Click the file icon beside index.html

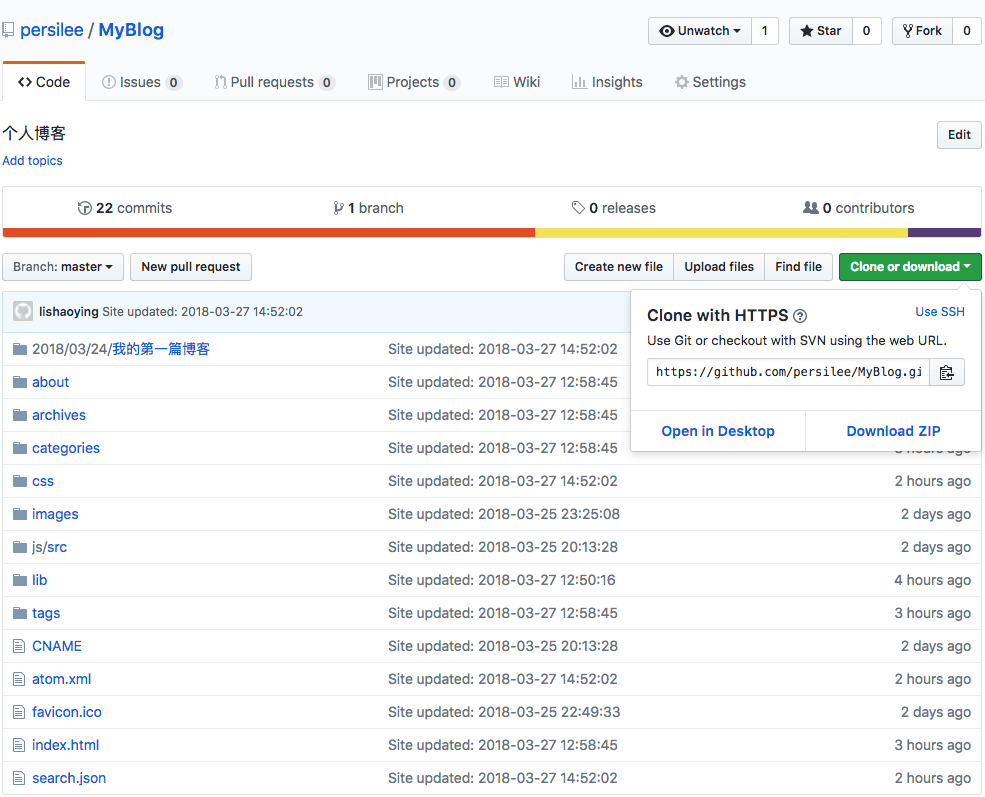[18, 745]
